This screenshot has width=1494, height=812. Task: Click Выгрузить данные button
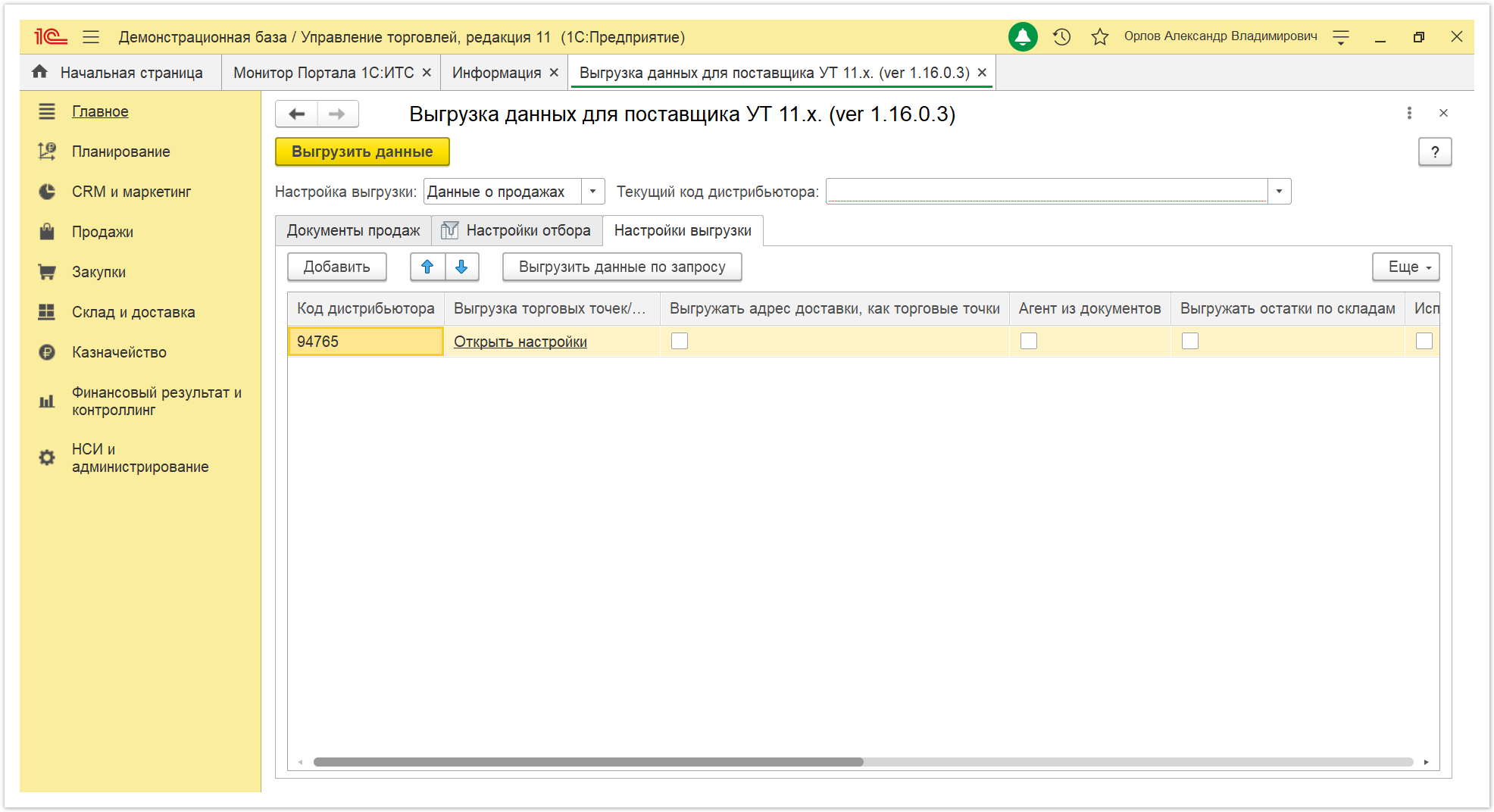362,151
